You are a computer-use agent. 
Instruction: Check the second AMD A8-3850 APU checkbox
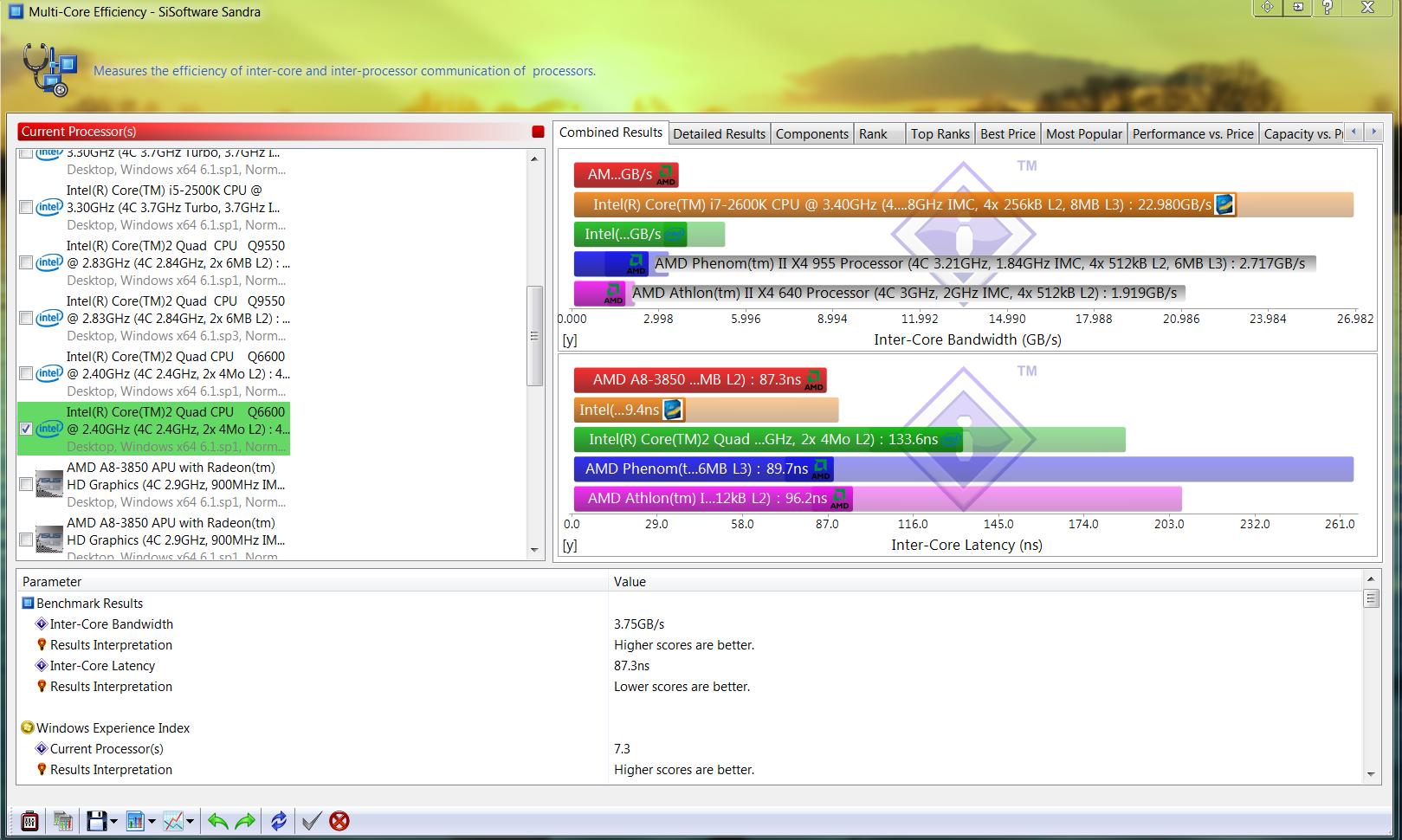tap(26, 540)
